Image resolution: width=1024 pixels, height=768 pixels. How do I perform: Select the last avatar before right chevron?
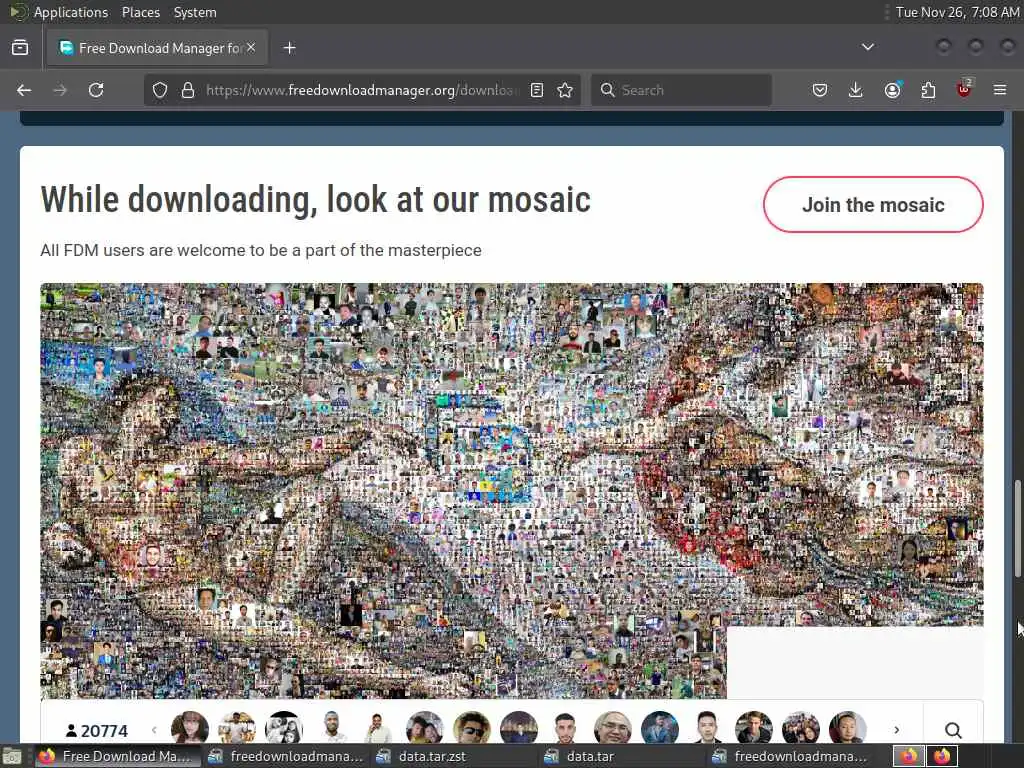pyautogui.click(x=848, y=728)
